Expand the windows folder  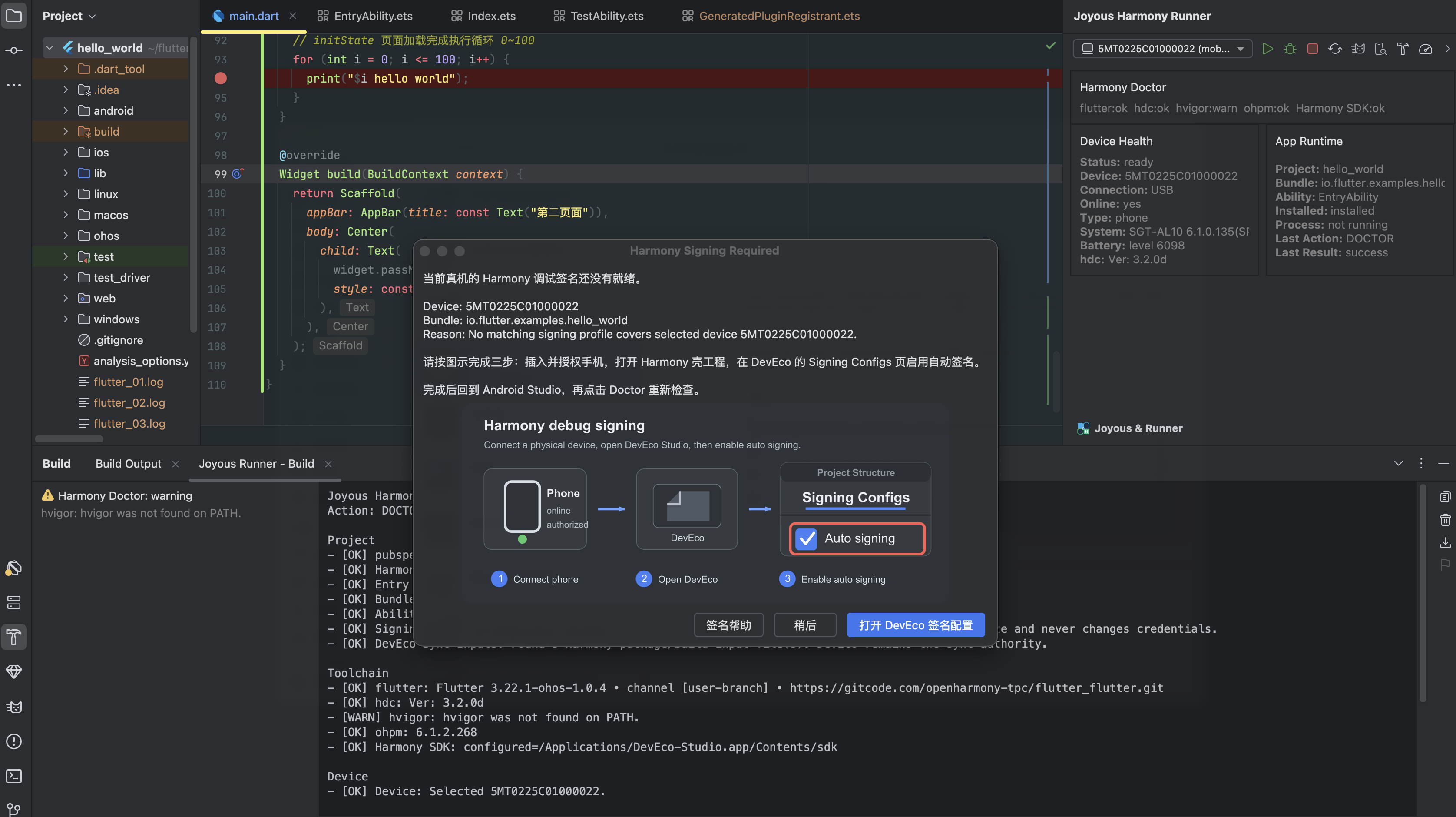click(66, 319)
